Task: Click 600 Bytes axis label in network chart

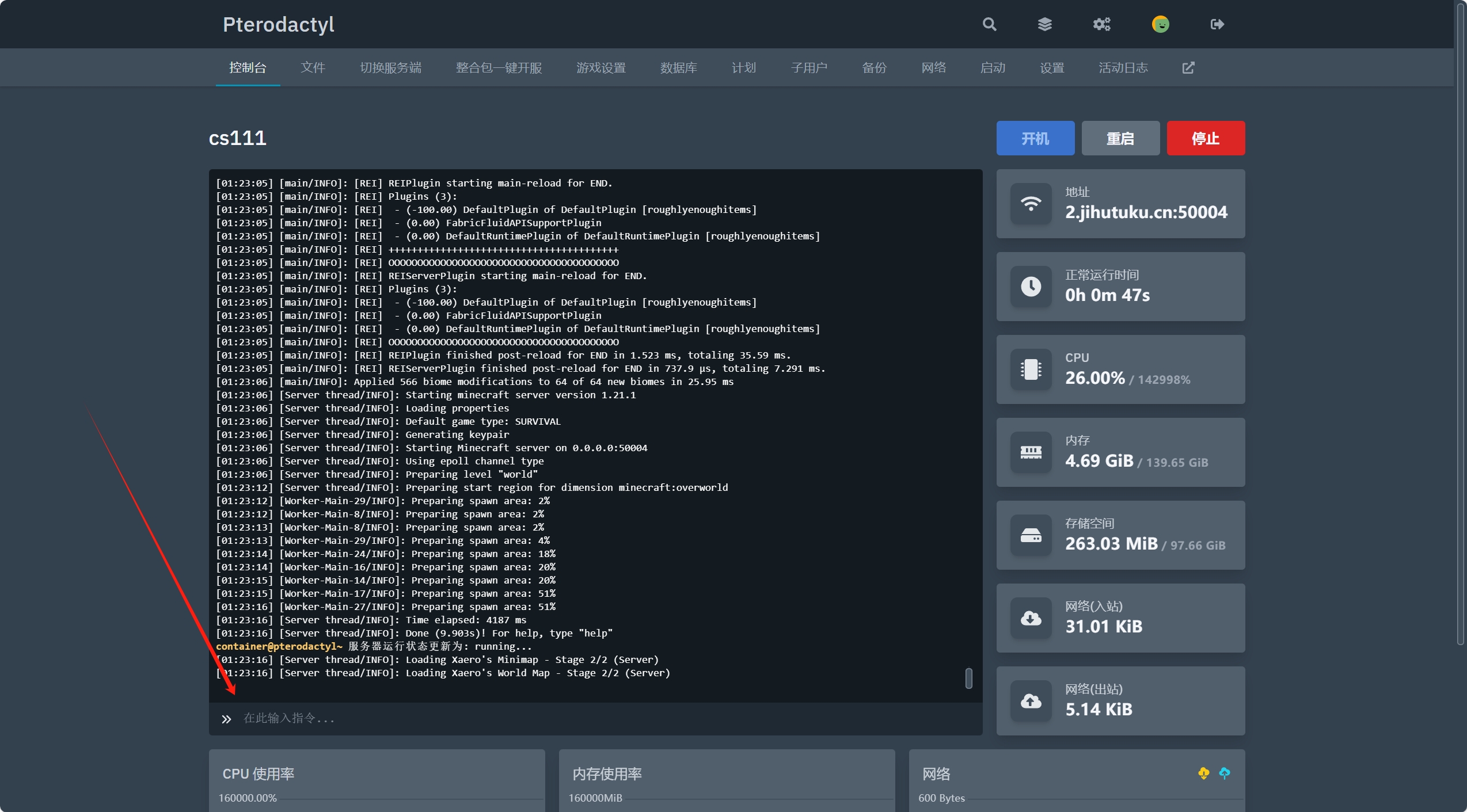Action: (941, 798)
